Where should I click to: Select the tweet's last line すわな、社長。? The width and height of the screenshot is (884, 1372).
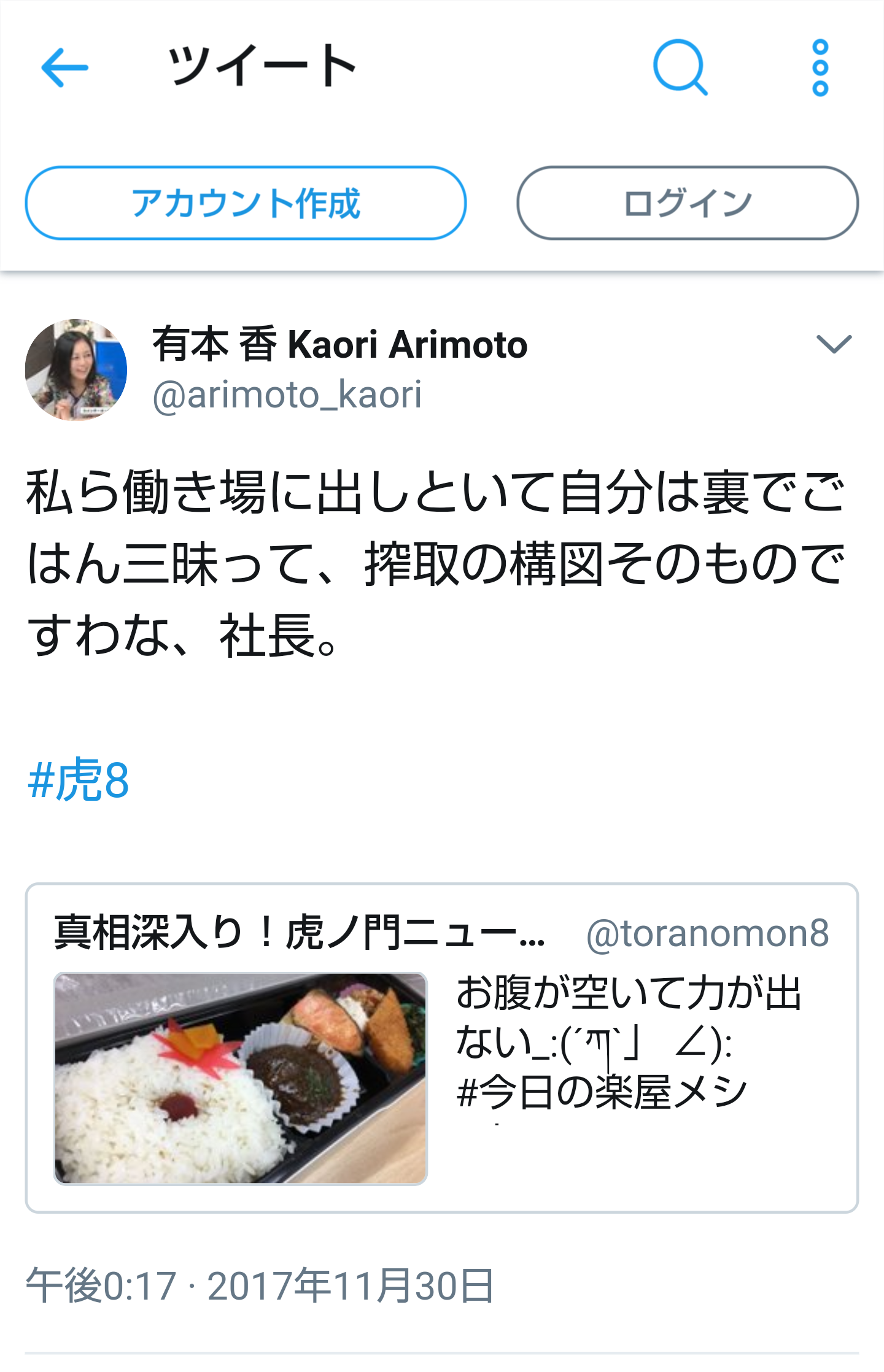(183, 636)
